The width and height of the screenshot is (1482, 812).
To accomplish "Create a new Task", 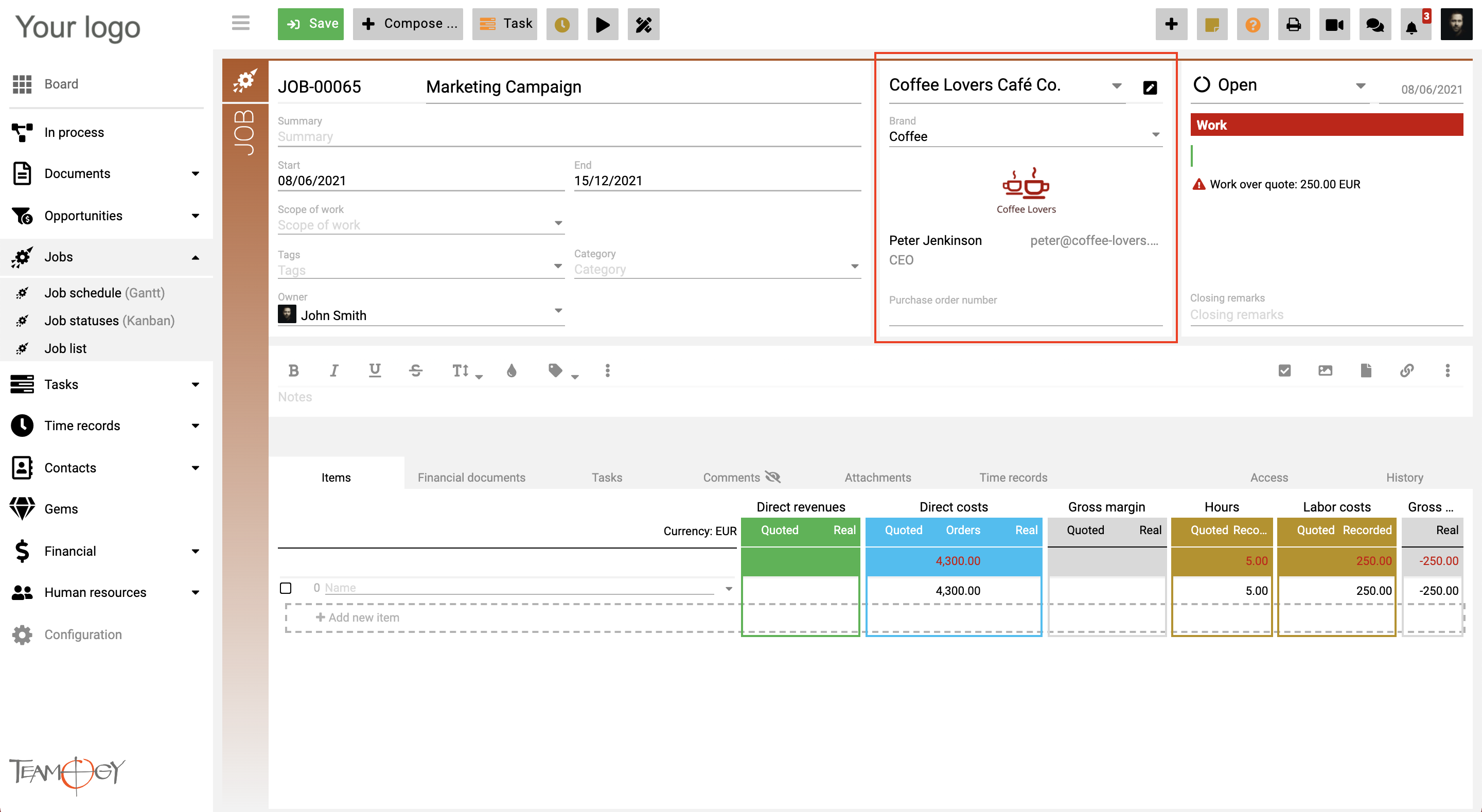I will coord(504,24).
